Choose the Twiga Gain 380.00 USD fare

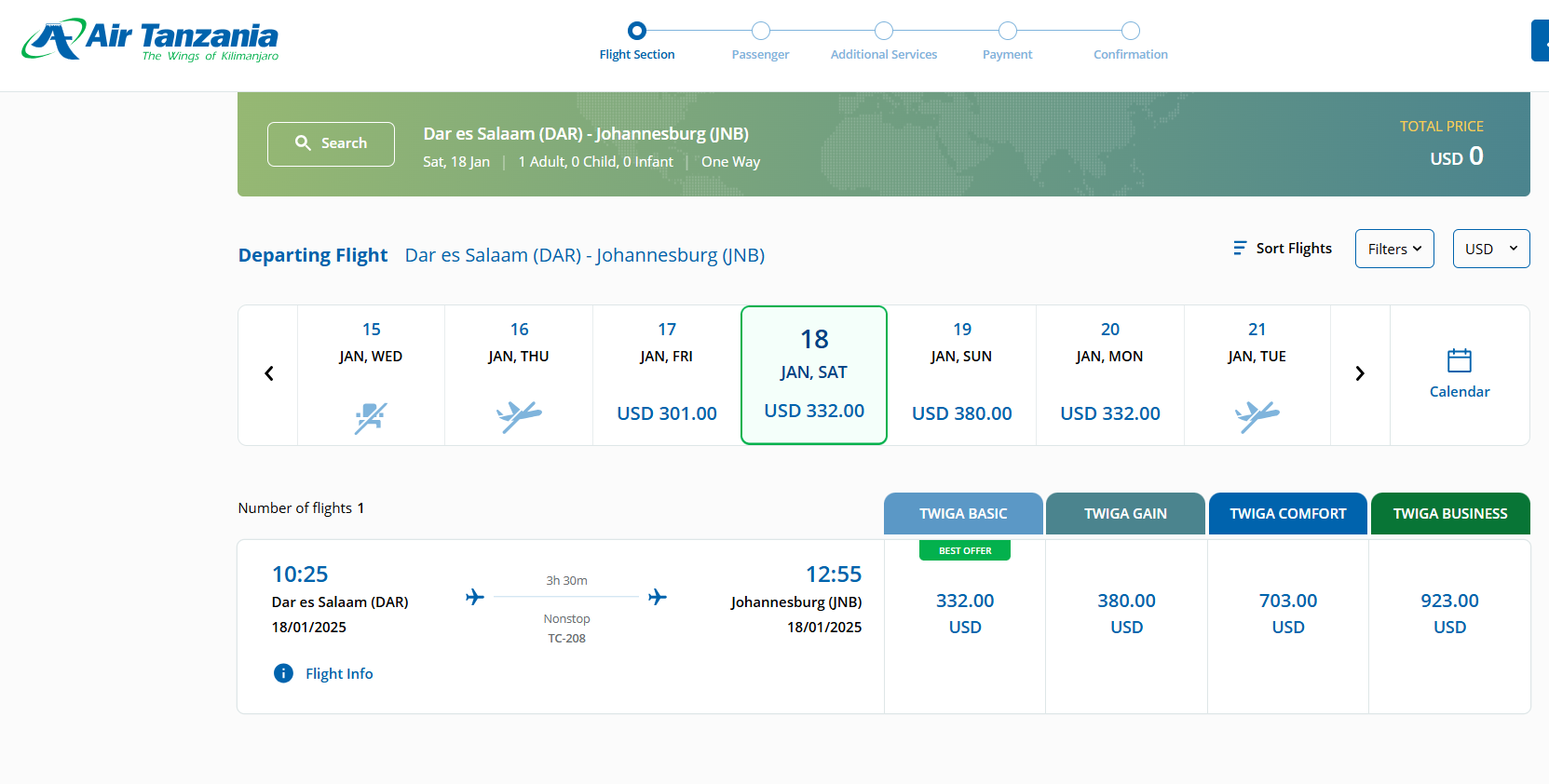click(x=1125, y=614)
